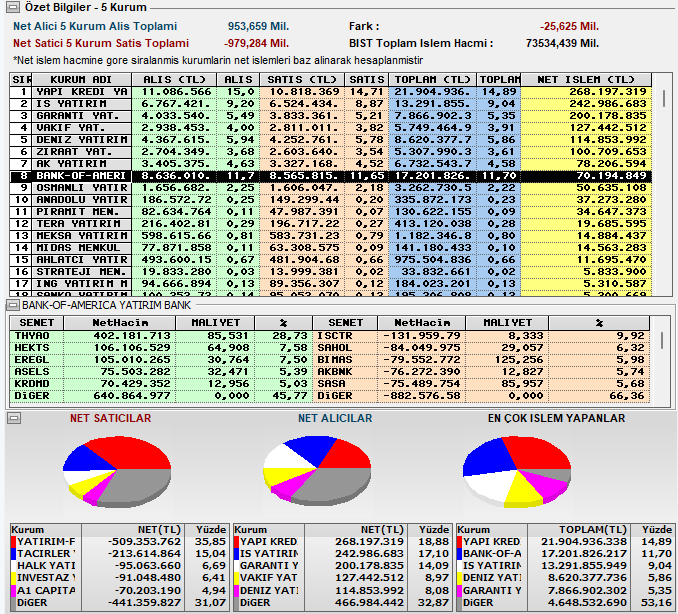This screenshot has height=614, width=678.
Task: Click the KRDMD stock row
Action: pos(161,384)
